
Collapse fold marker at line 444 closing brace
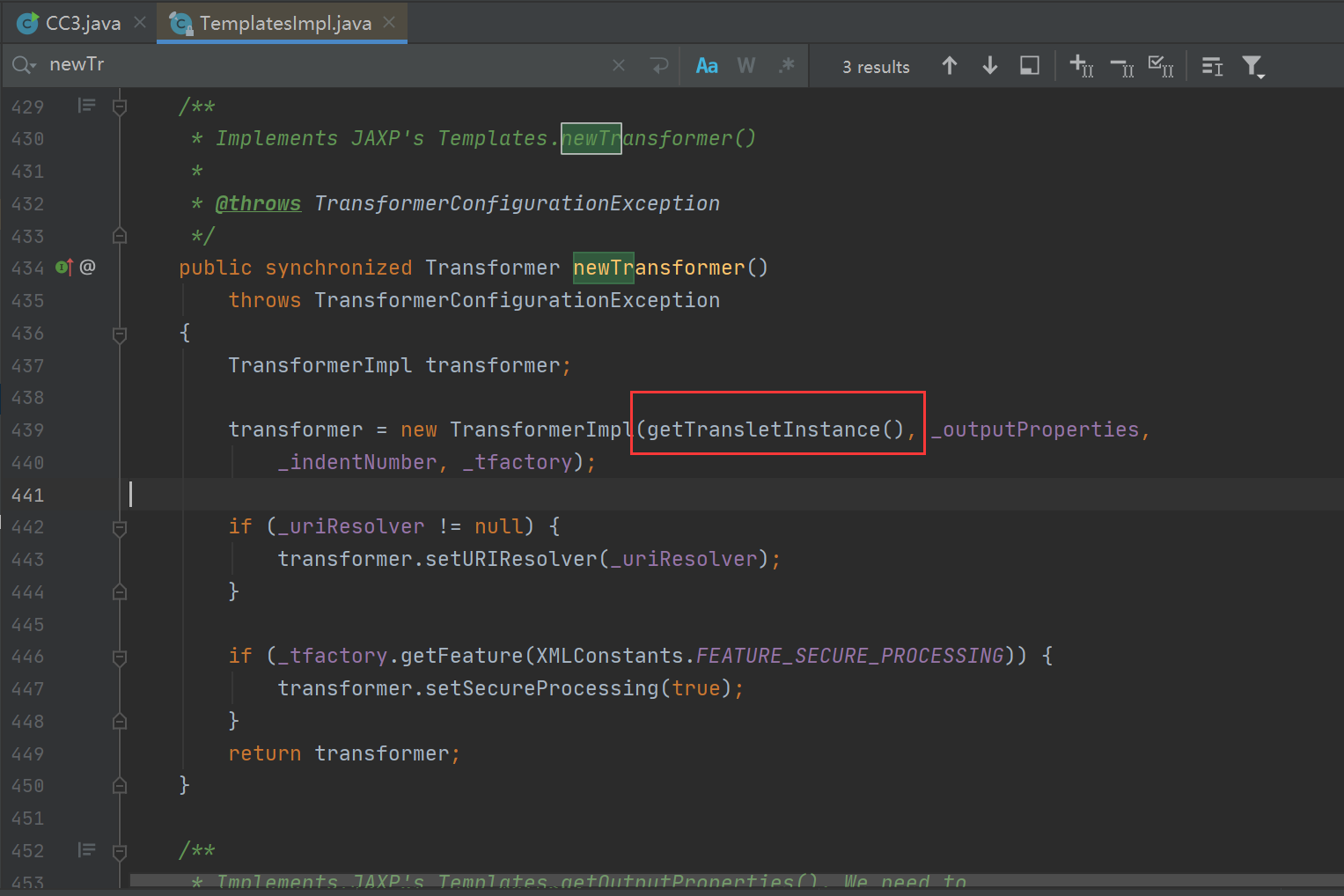(x=120, y=591)
